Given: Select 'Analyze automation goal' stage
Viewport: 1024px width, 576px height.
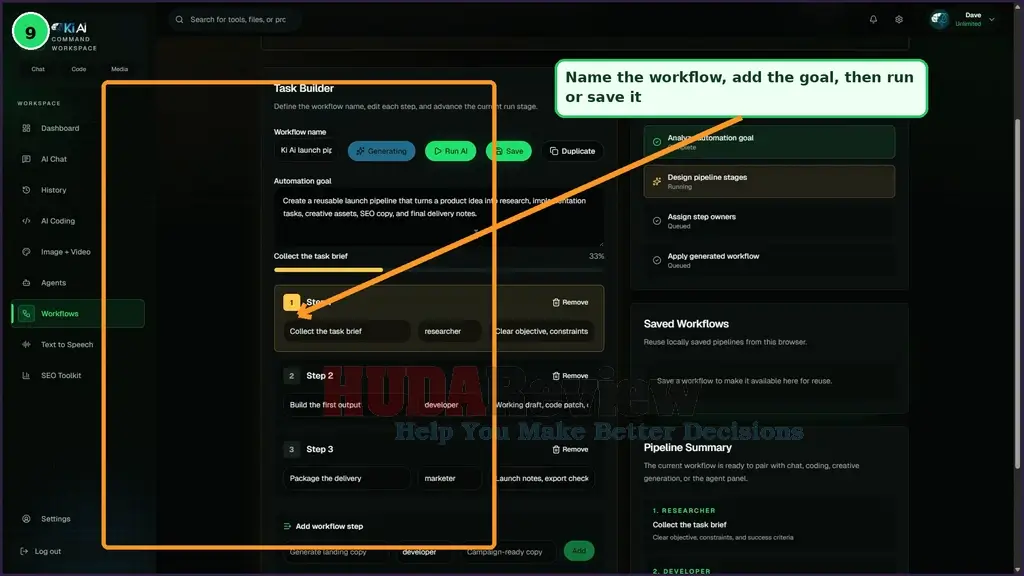Looking at the screenshot, I should [769, 142].
